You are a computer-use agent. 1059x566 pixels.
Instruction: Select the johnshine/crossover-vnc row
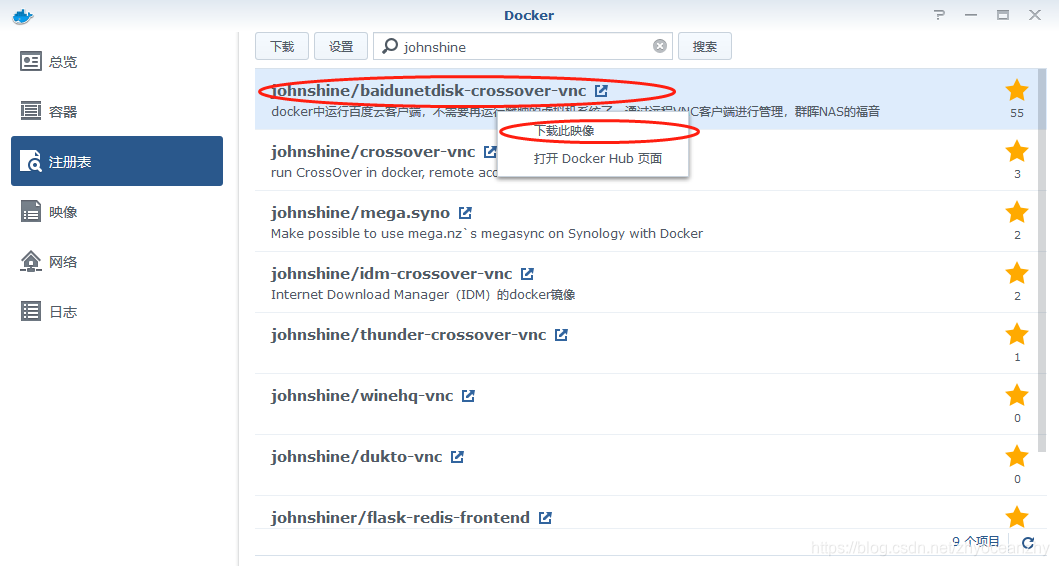646,160
